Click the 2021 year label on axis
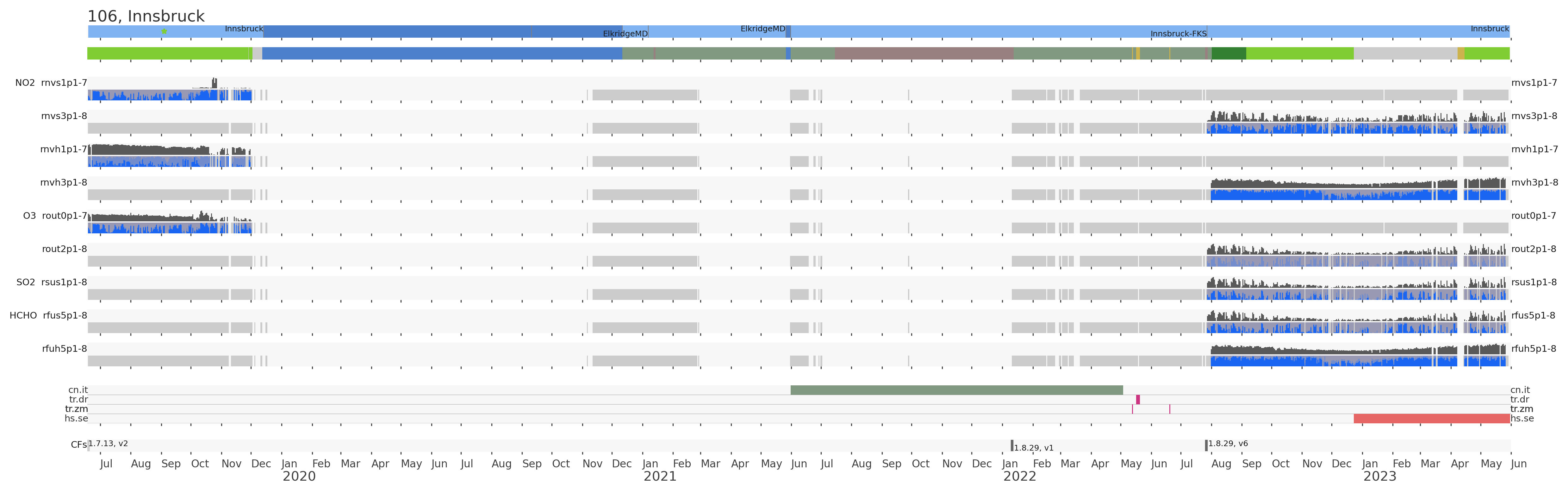Image resolution: width=1568 pixels, height=493 pixels. coord(660,477)
